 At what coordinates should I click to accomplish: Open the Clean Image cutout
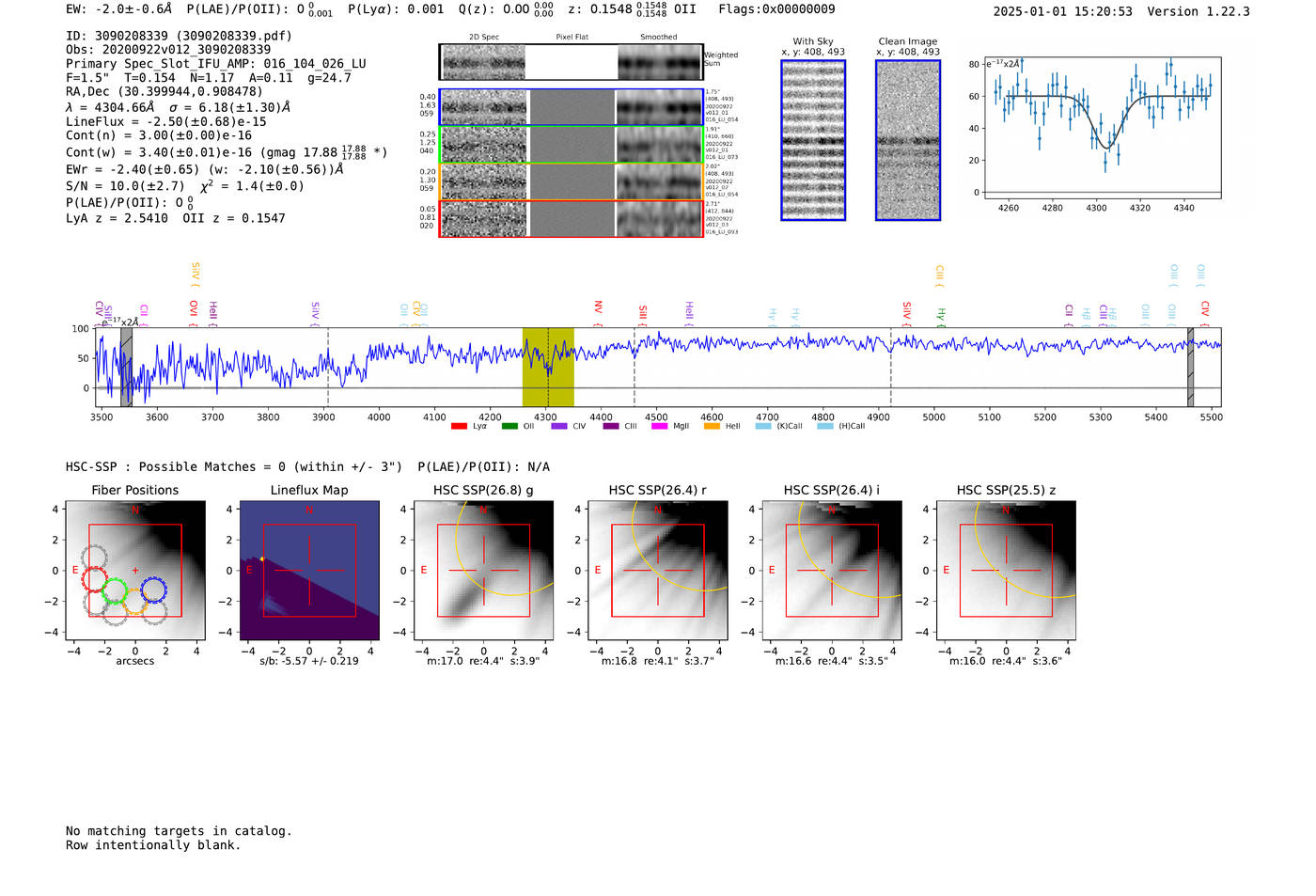pos(908,140)
